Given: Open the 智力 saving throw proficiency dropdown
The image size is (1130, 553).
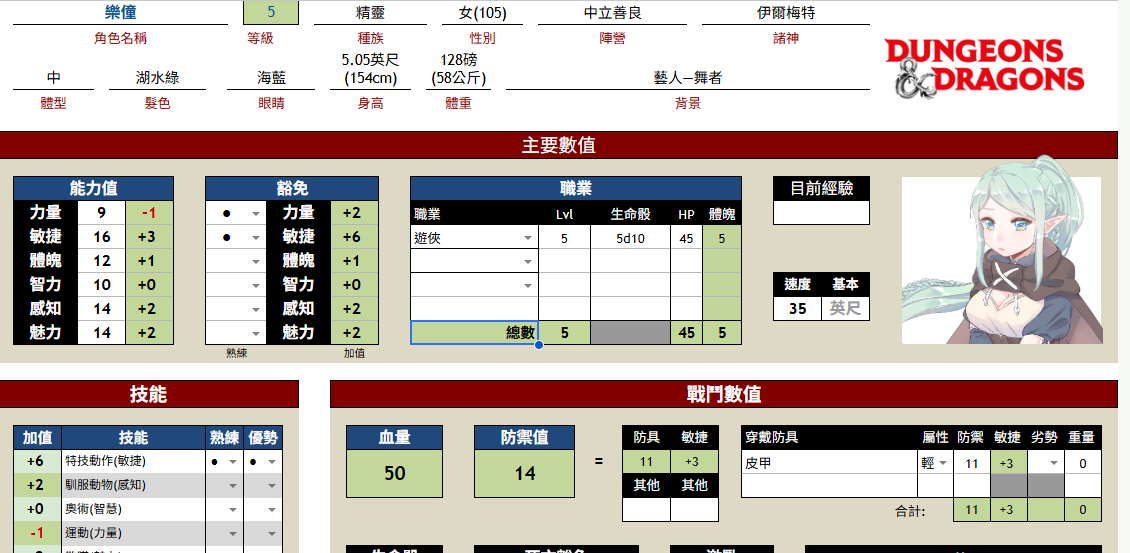Looking at the screenshot, I should [x=255, y=285].
